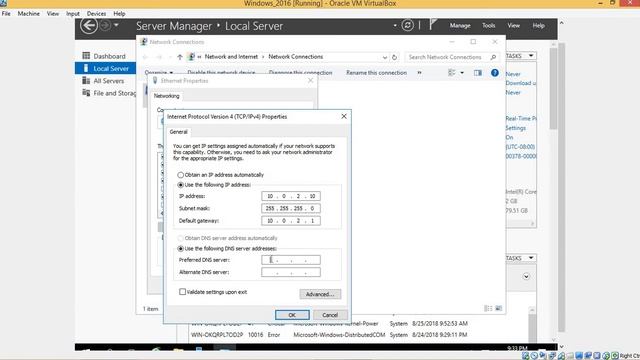Click the Dashboard sidebar icon

(86, 56)
